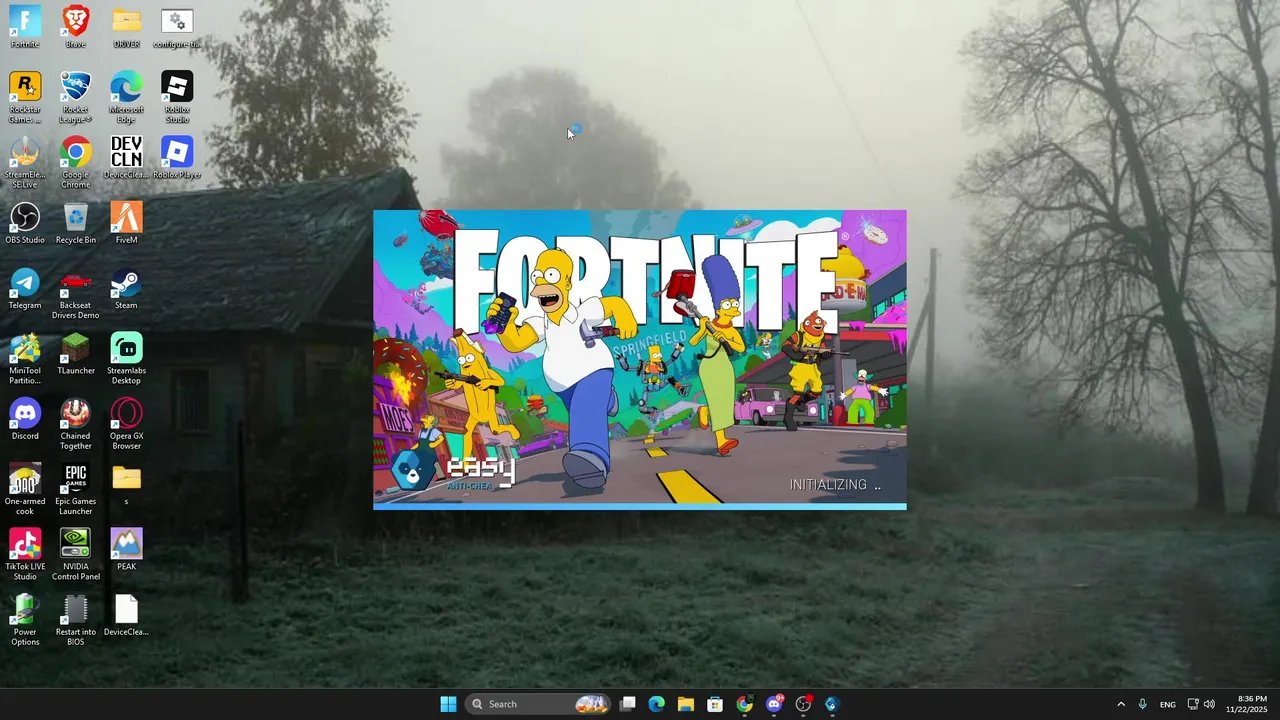Select the DeviceClea... white document file icon
1280x720 pixels.
pos(126,615)
